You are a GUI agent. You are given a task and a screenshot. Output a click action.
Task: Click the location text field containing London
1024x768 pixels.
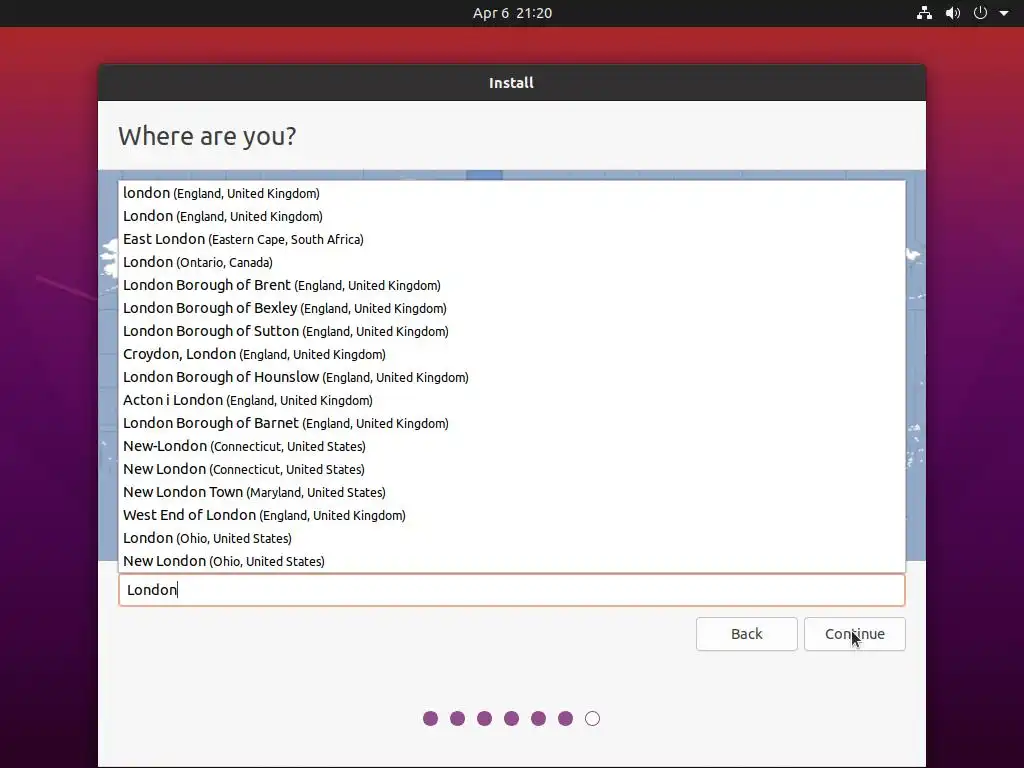(512, 590)
